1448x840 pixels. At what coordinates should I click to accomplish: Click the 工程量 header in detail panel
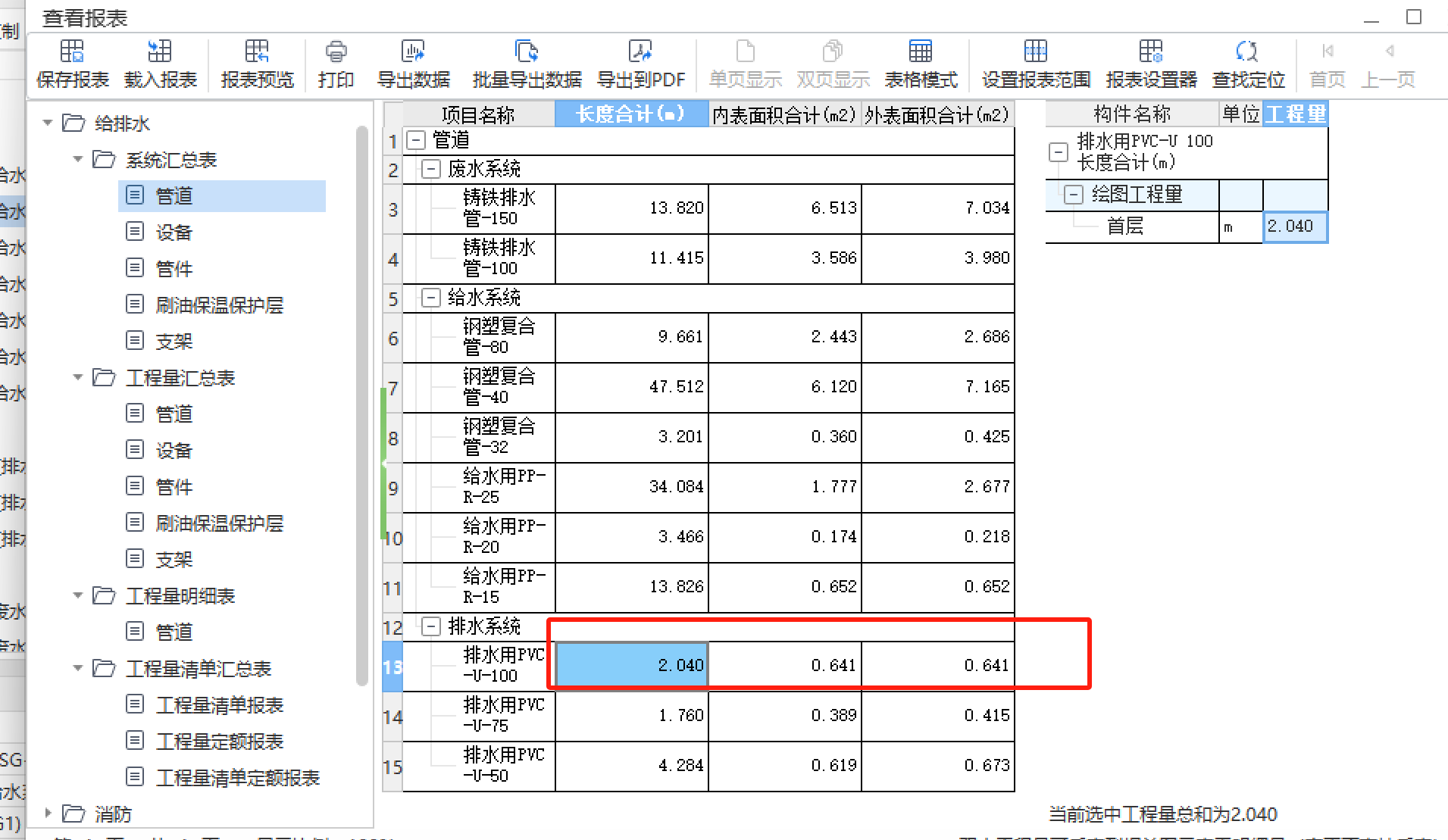point(1296,114)
